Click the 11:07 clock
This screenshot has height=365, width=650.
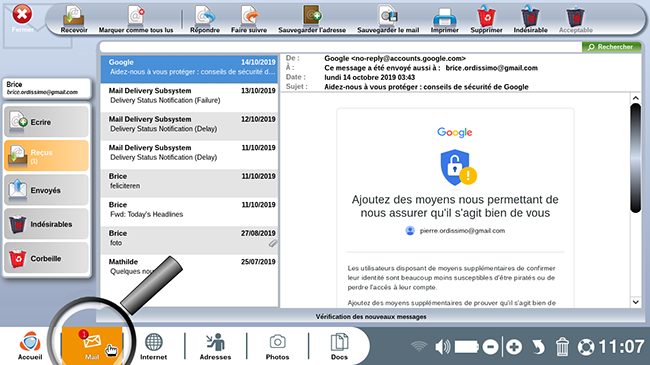621,347
